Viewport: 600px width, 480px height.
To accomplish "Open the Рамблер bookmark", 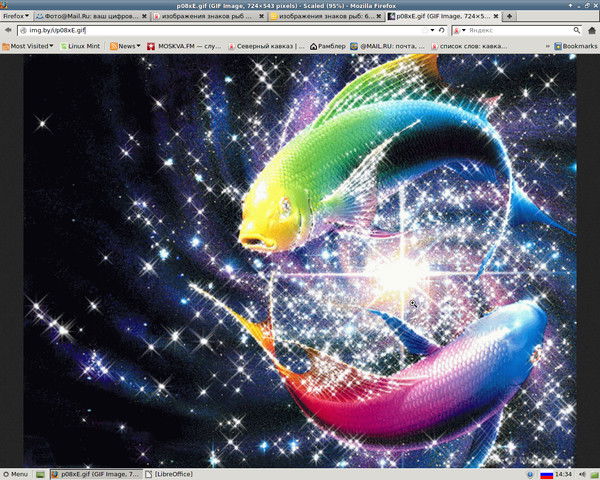I will pos(332,46).
